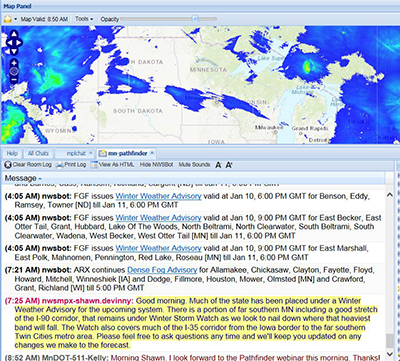Pan the map down with the down arrow

click(x=14, y=51)
